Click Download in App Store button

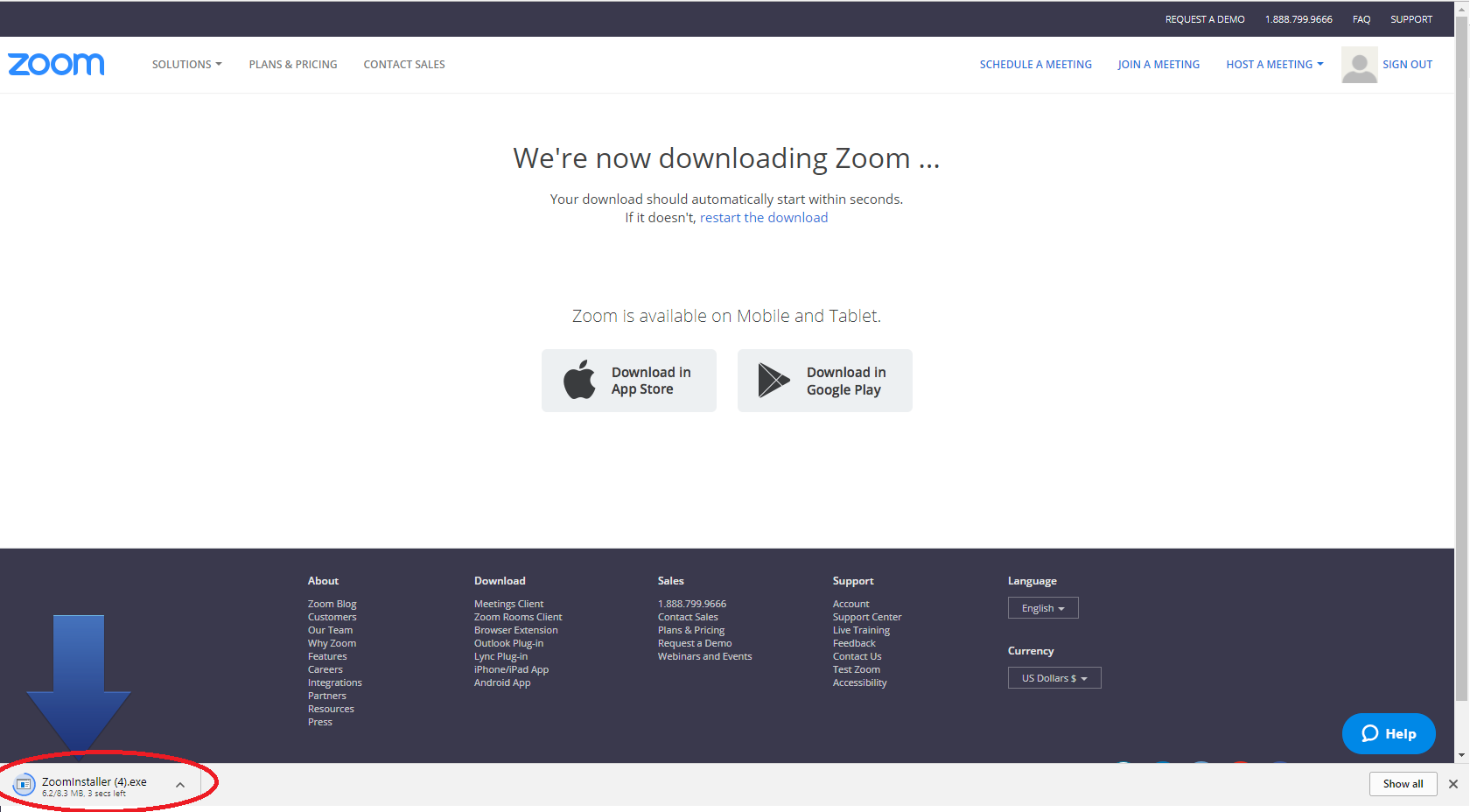click(629, 381)
